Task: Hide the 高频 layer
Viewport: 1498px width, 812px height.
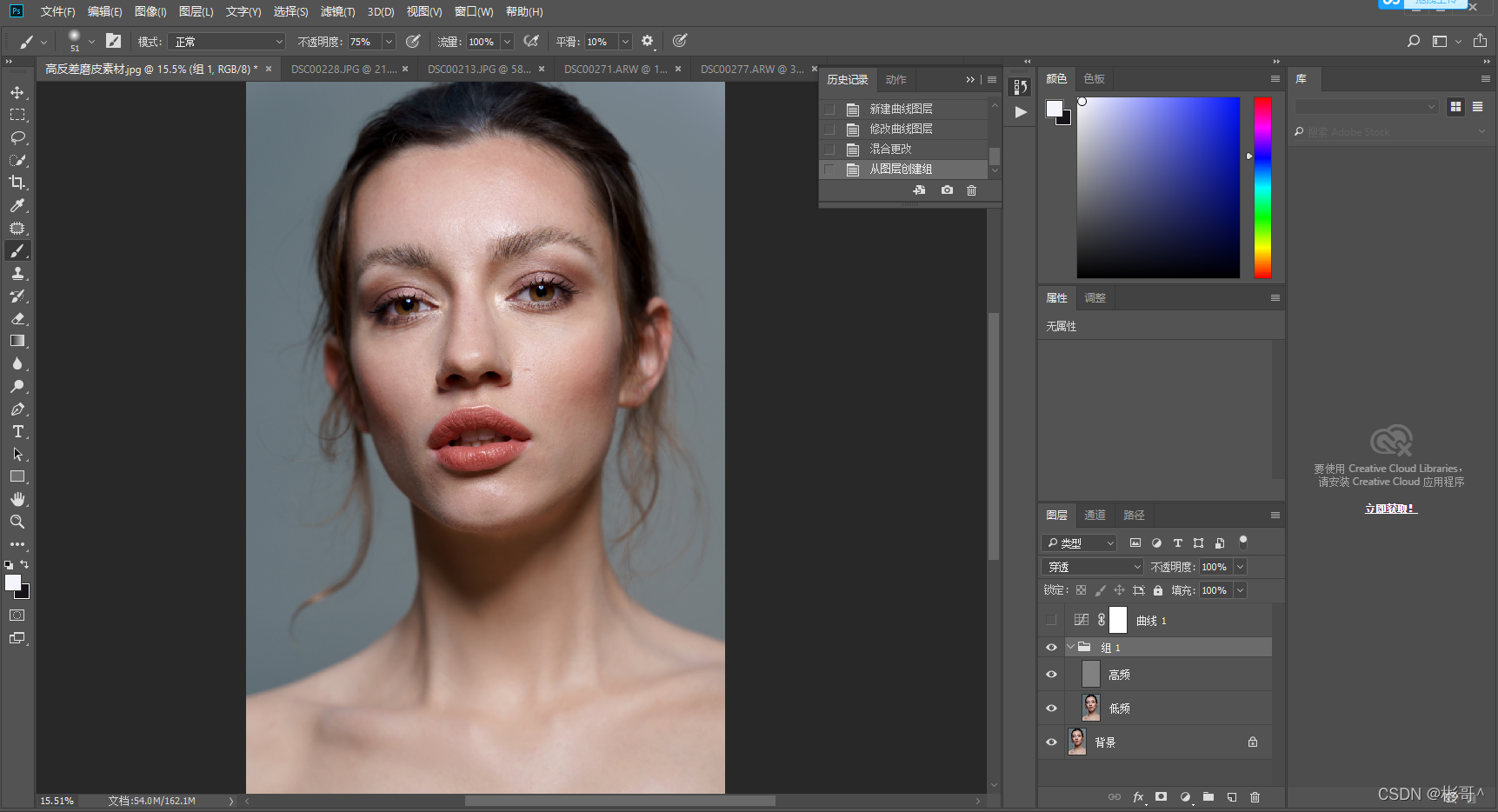Action: (1051, 675)
